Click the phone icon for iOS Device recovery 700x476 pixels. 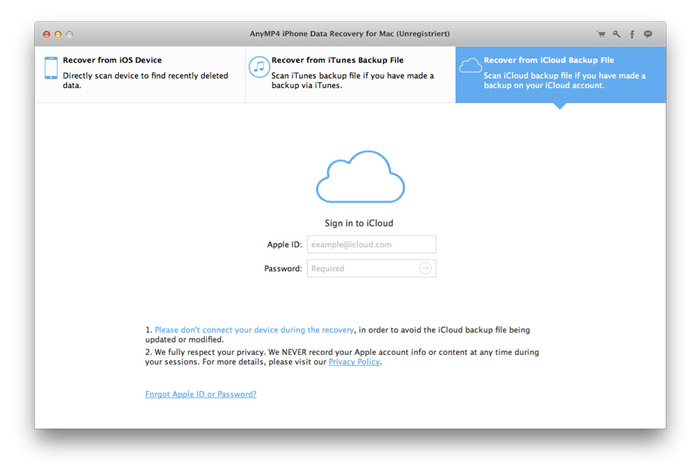[50, 69]
